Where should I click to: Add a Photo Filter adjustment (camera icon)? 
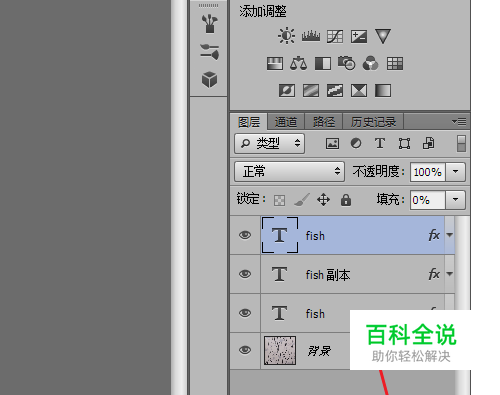click(x=347, y=63)
